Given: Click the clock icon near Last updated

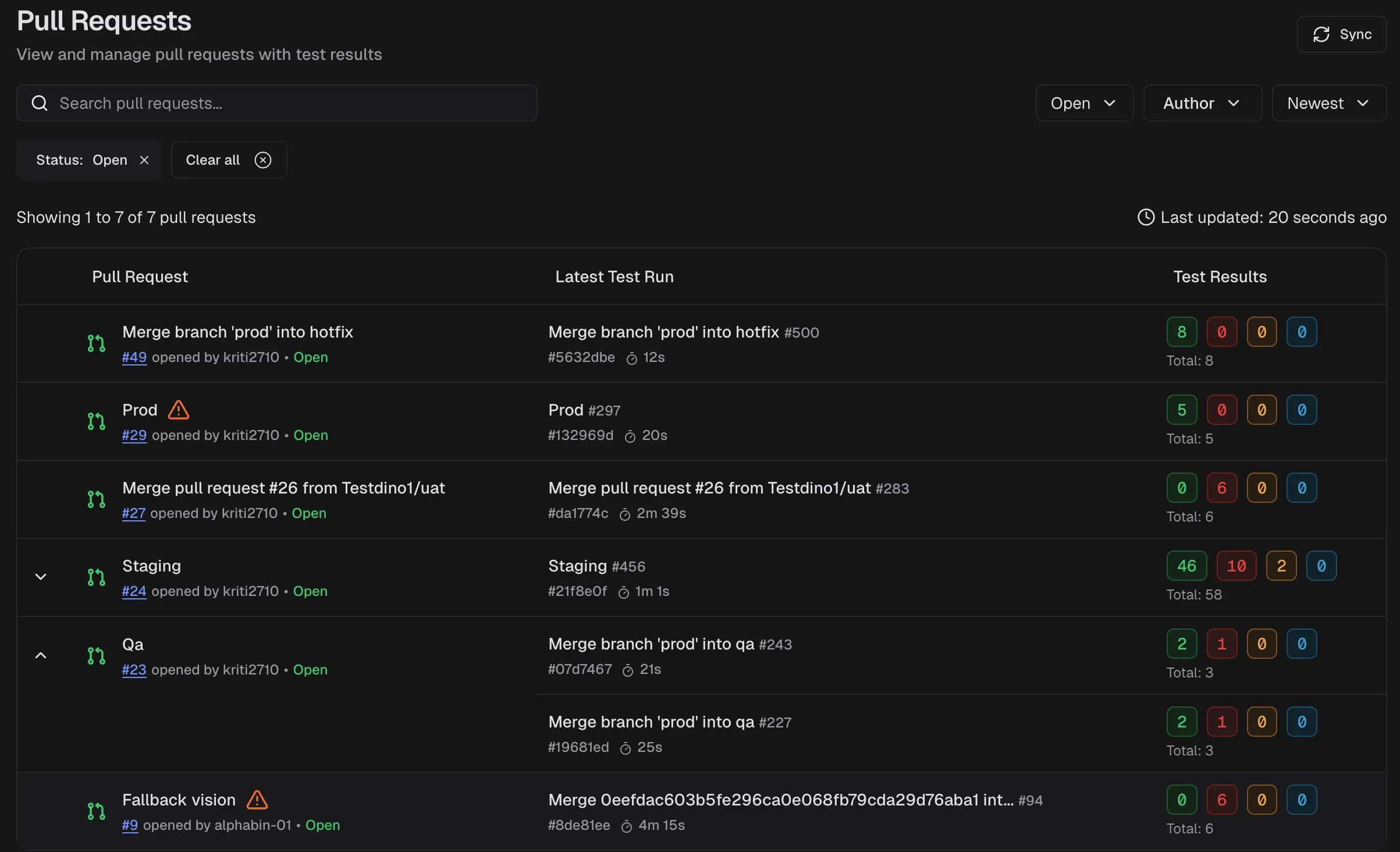Looking at the screenshot, I should click(1145, 217).
